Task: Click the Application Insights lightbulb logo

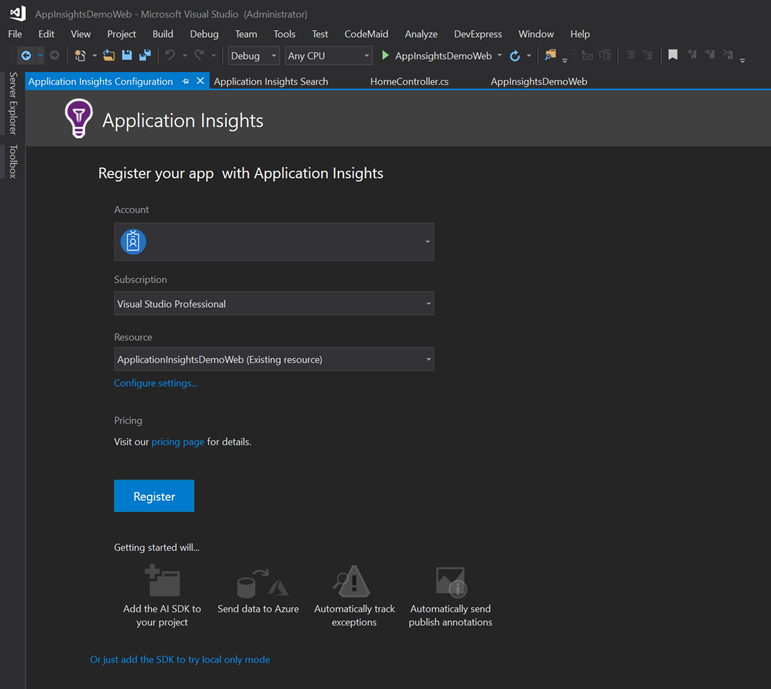Action: pyautogui.click(x=79, y=118)
